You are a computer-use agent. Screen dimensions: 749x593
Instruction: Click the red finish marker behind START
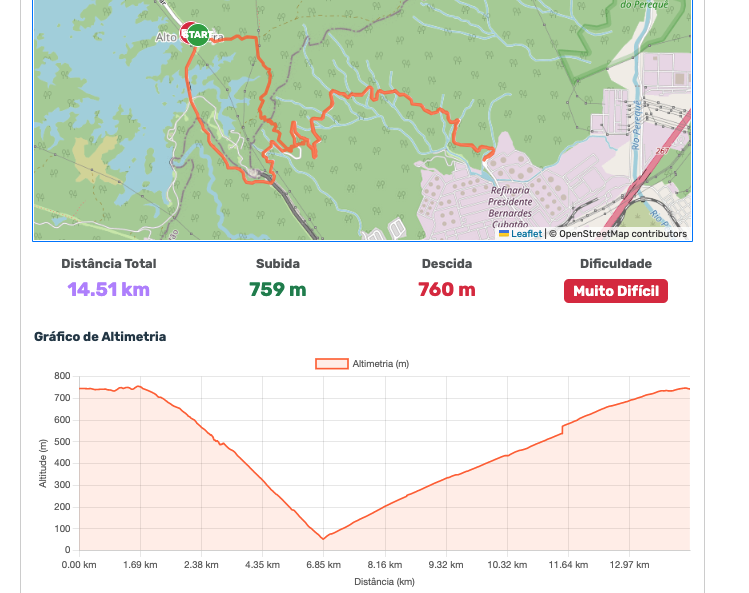[186, 30]
